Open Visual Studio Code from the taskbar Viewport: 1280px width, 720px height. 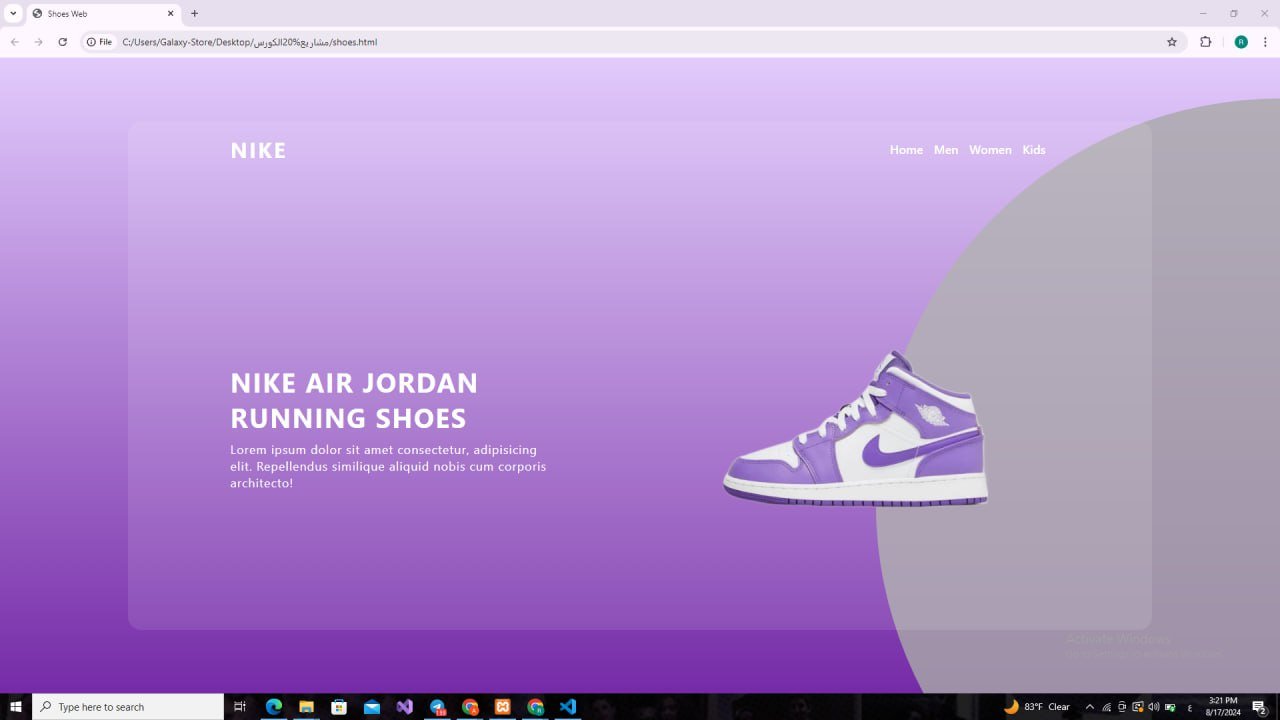[x=568, y=707]
